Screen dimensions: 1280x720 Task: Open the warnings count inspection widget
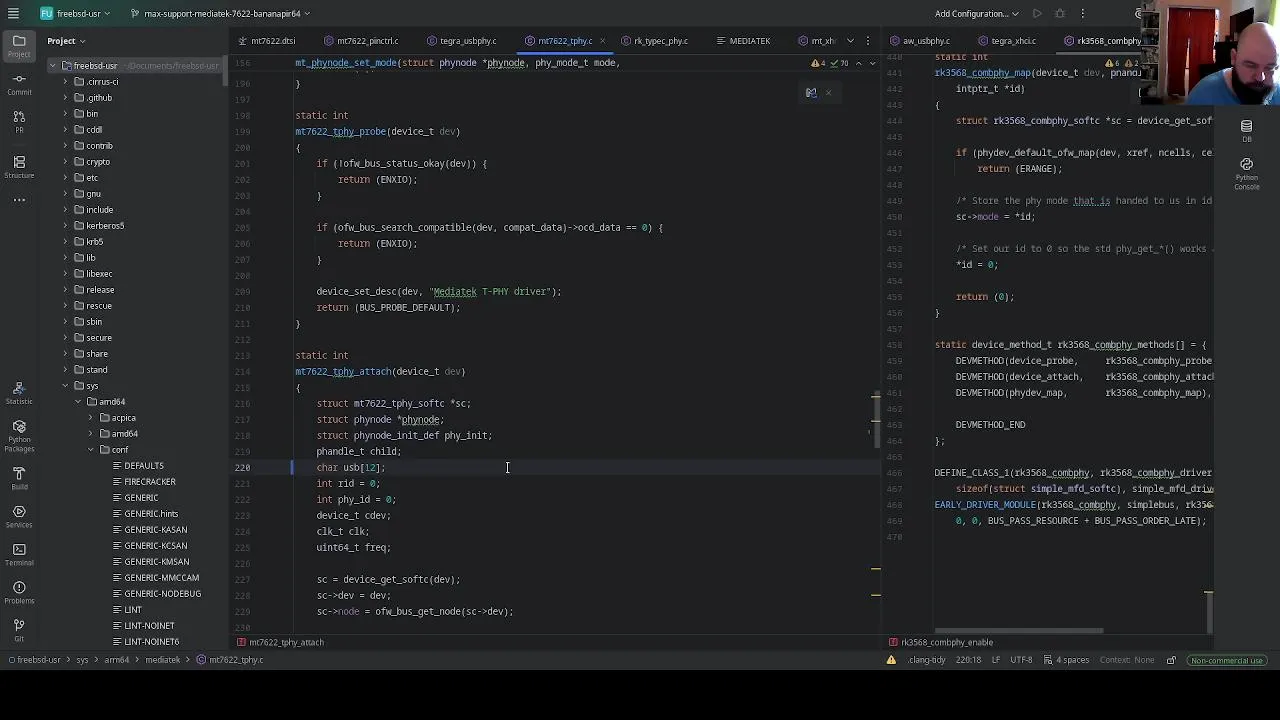830,63
